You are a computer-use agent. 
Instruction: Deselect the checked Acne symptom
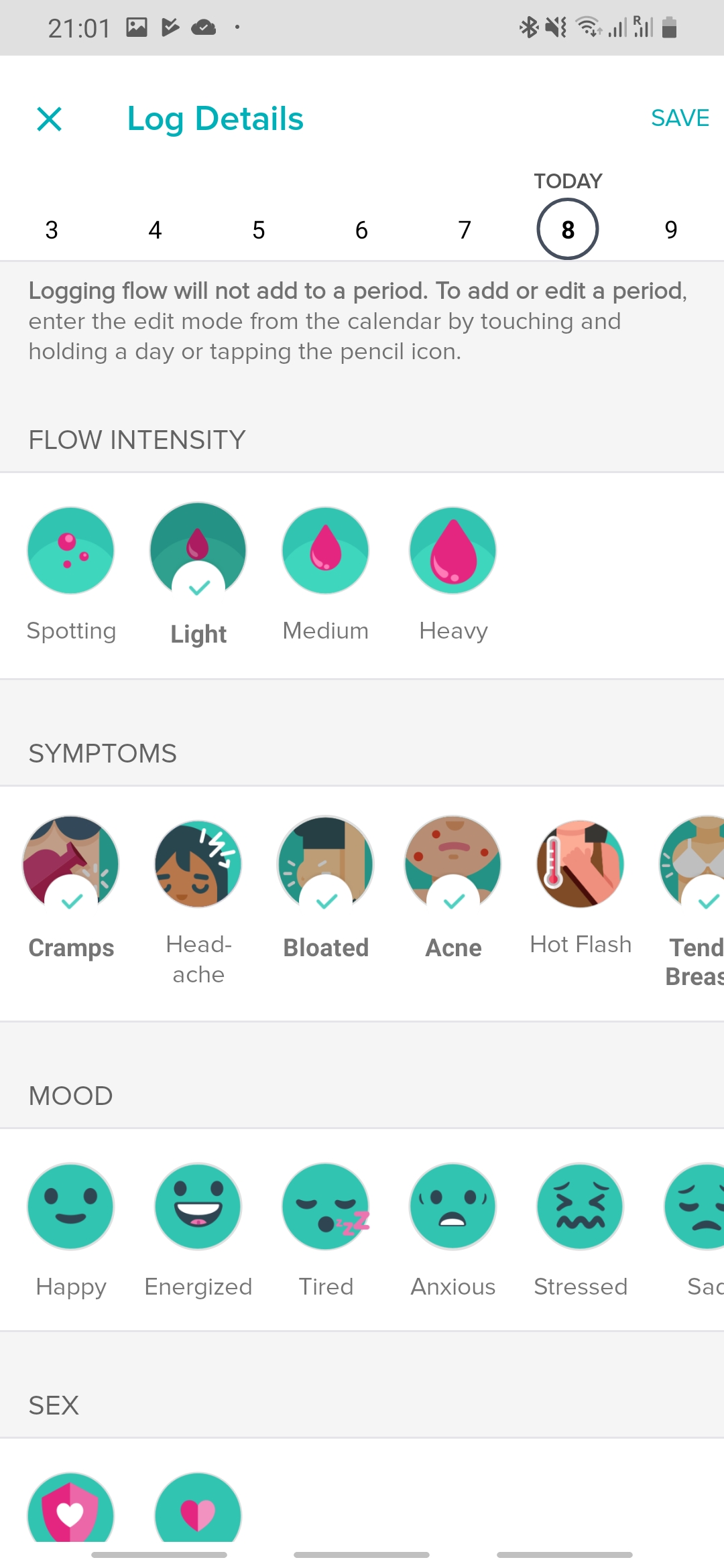(452, 864)
